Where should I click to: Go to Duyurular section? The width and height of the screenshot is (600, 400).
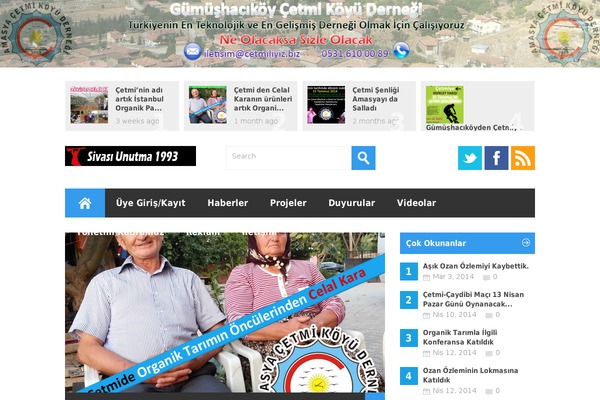click(x=351, y=203)
